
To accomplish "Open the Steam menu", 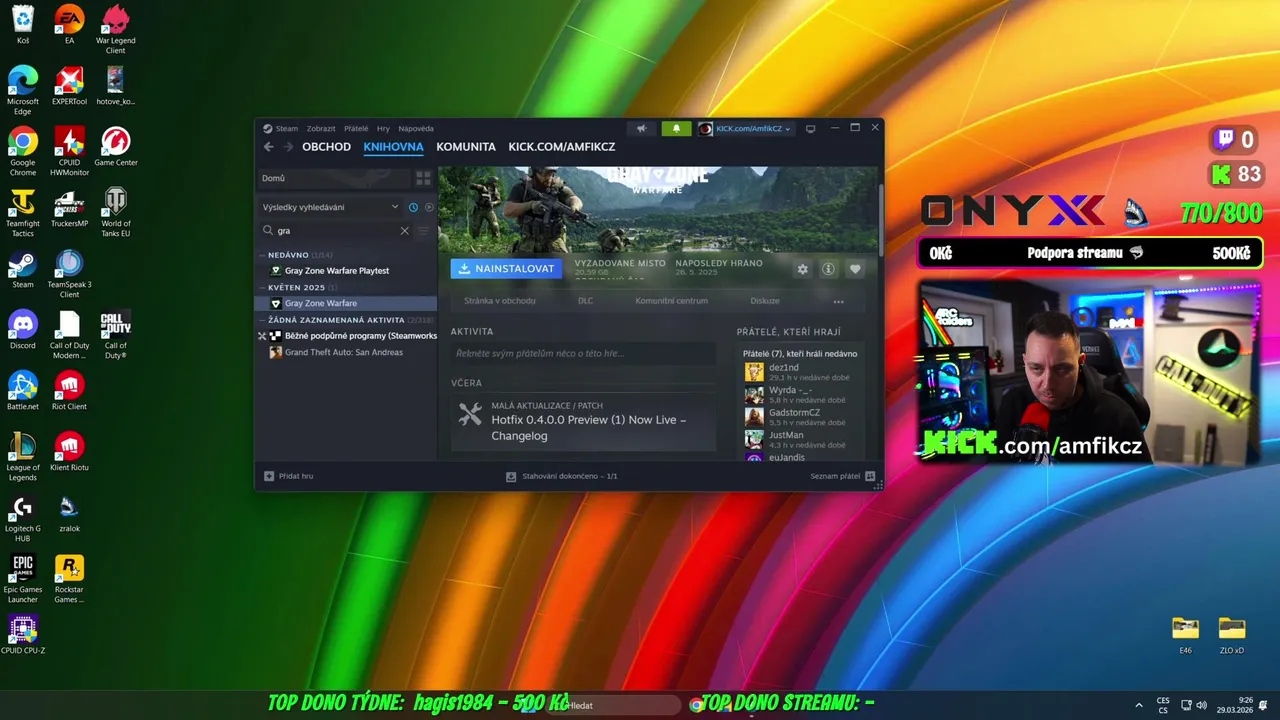I will point(287,128).
